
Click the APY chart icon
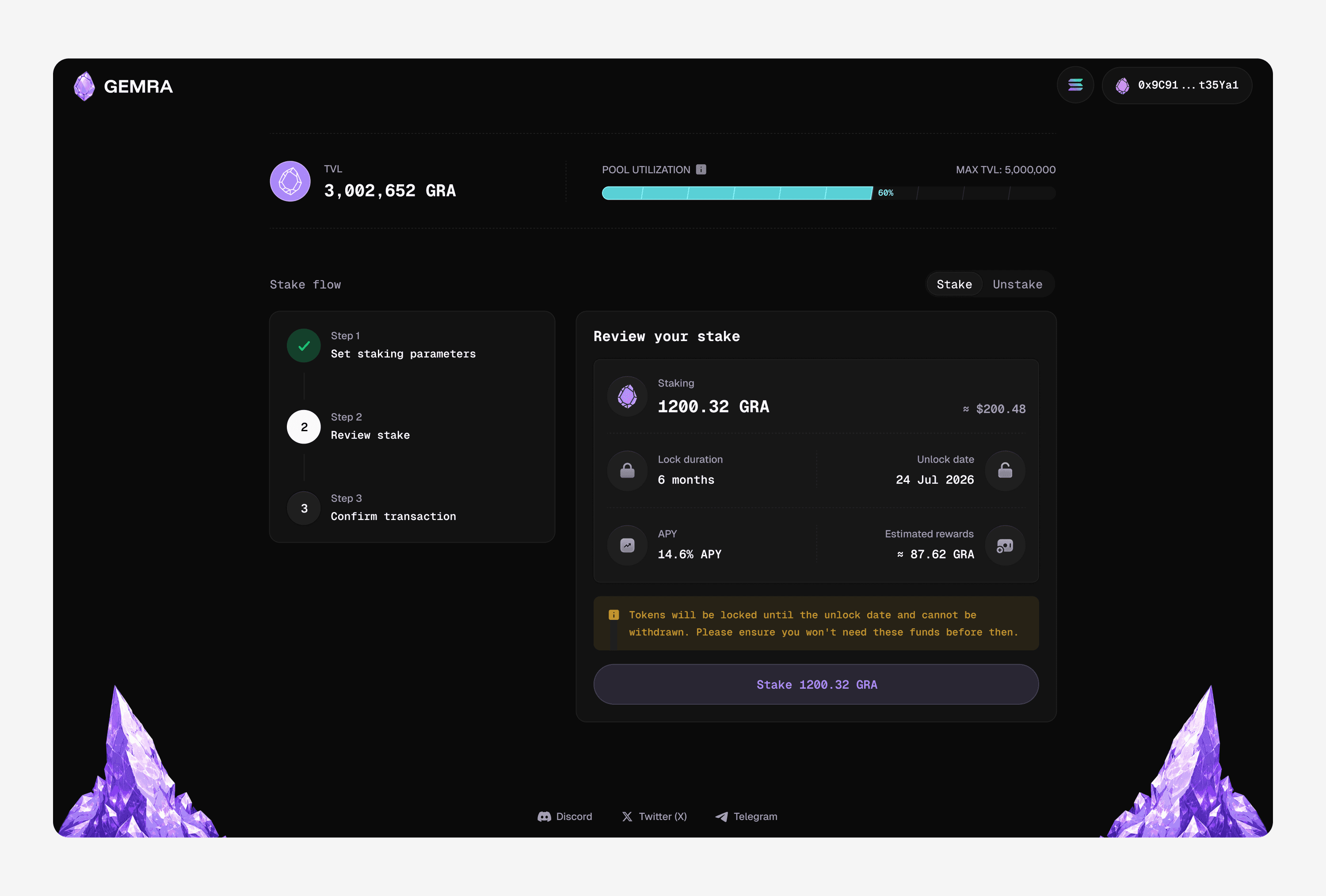point(627,545)
